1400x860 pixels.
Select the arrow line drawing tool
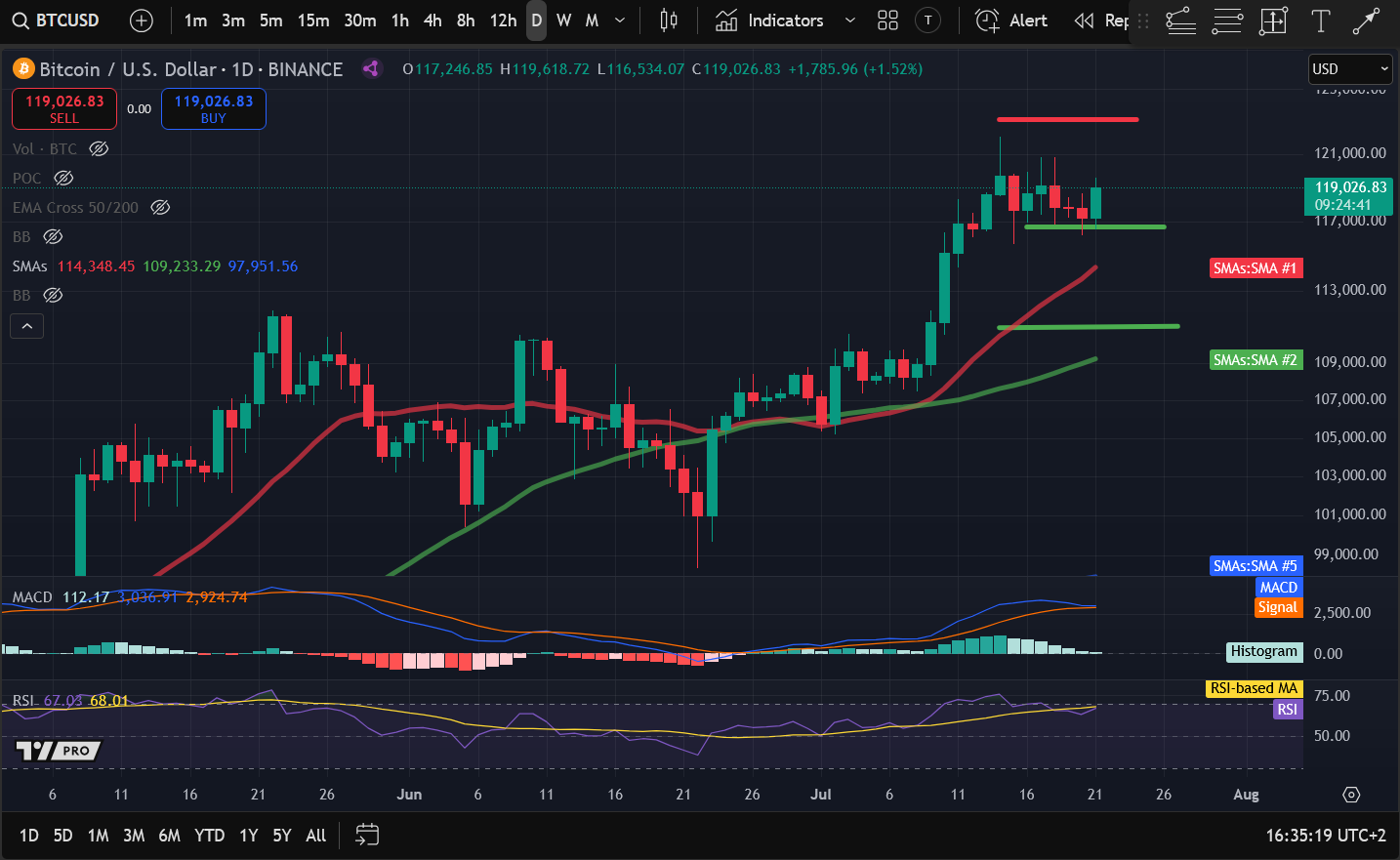pyautogui.click(x=1366, y=20)
